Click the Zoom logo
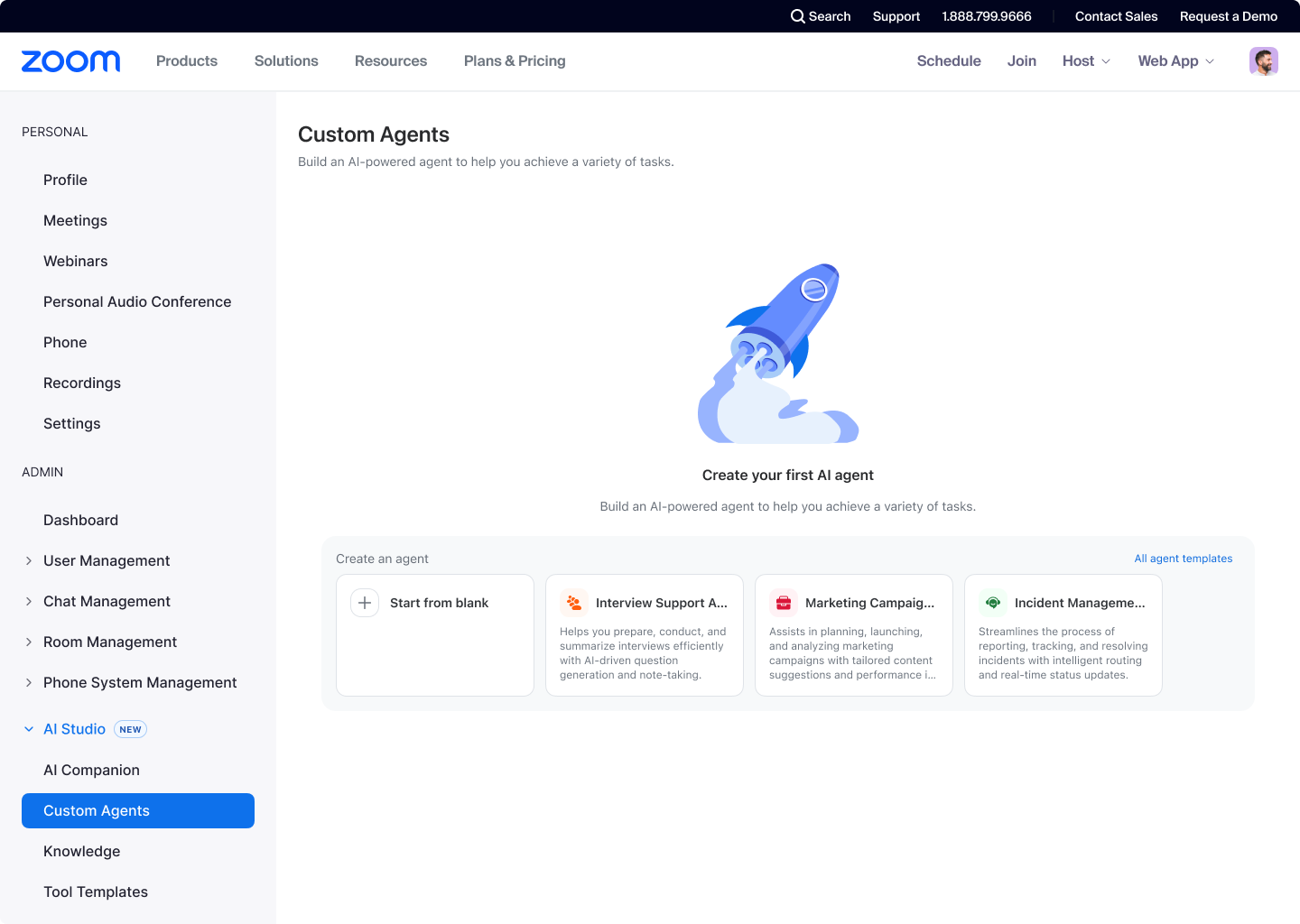1300x924 pixels. [70, 61]
